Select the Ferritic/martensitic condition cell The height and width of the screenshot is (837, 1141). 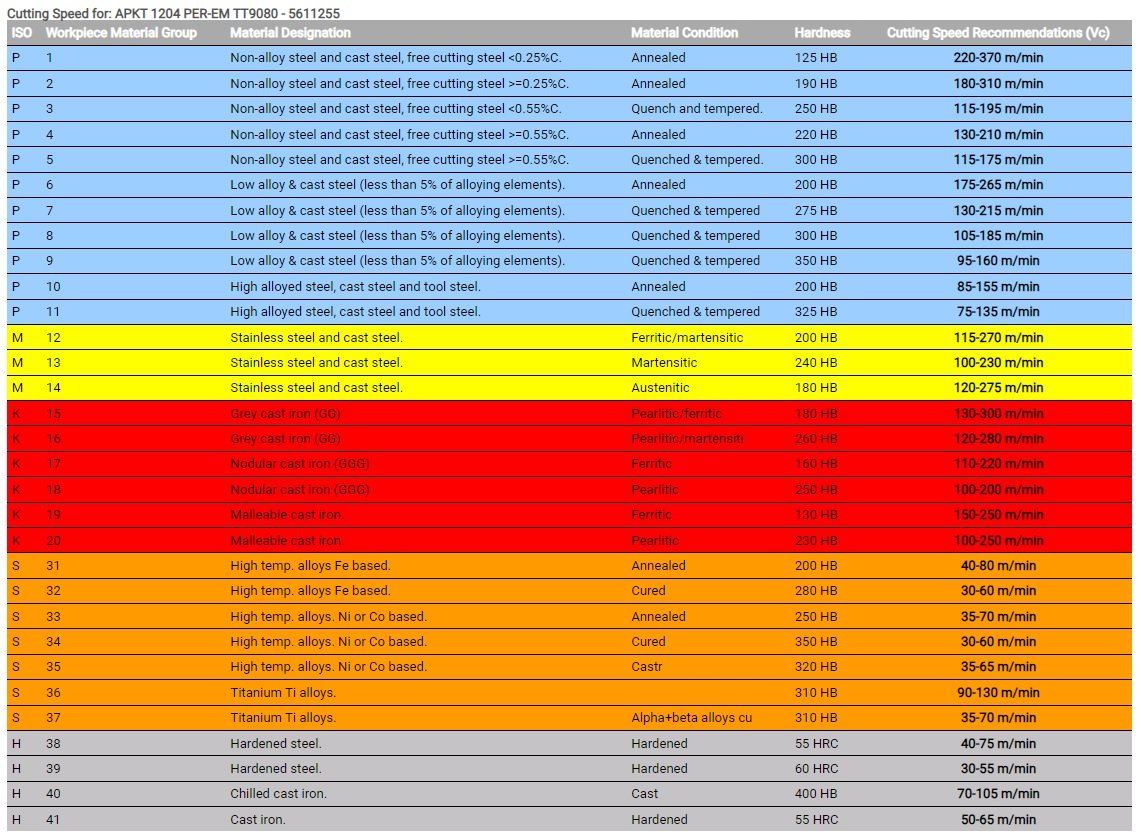pyautogui.click(x=687, y=338)
